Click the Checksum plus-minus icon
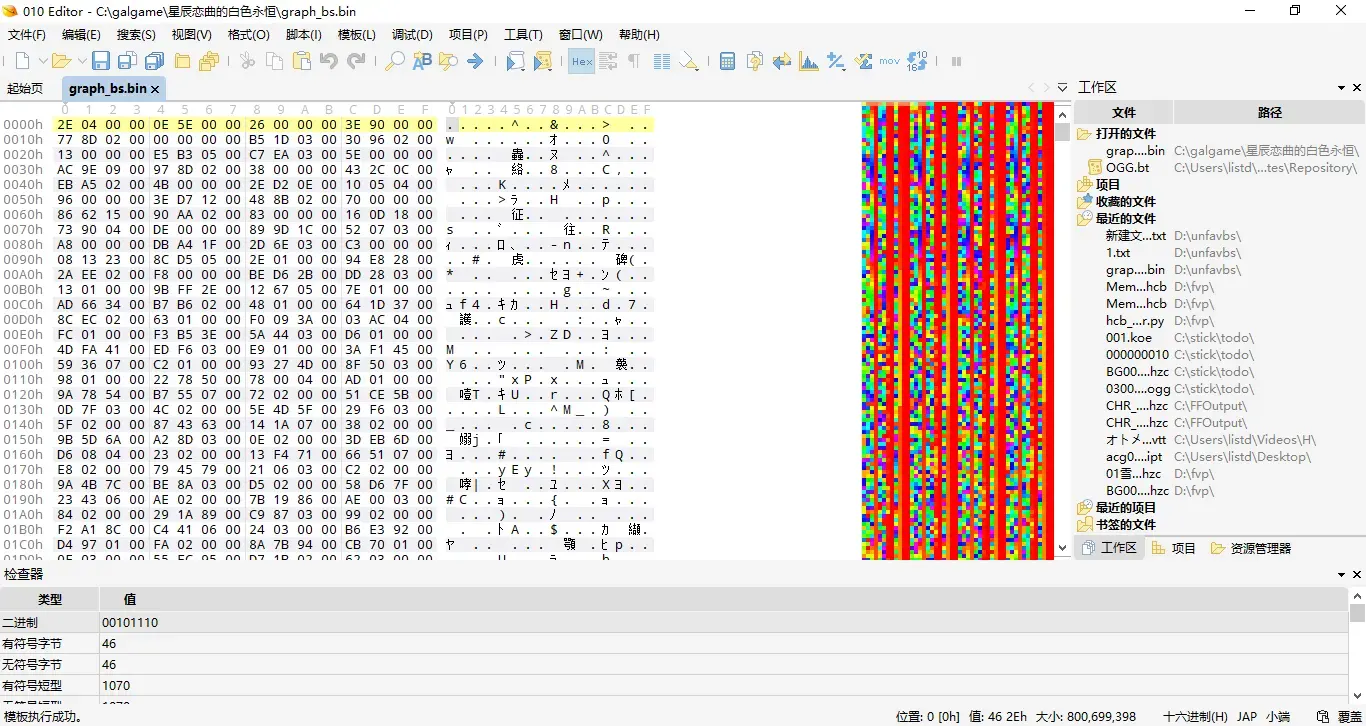 pyautogui.click(x=836, y=61)
